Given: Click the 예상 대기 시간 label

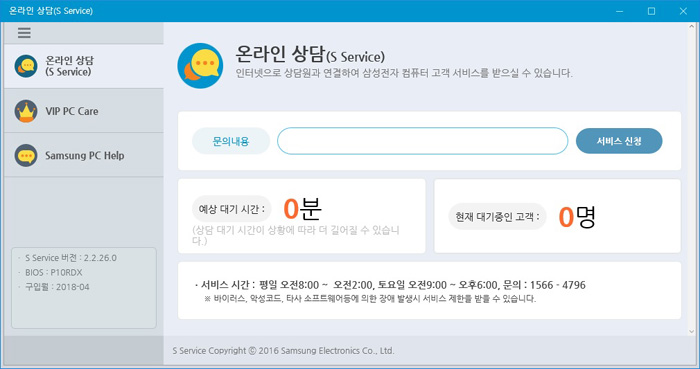Looking at the screenshot, I should coord(232,209).
